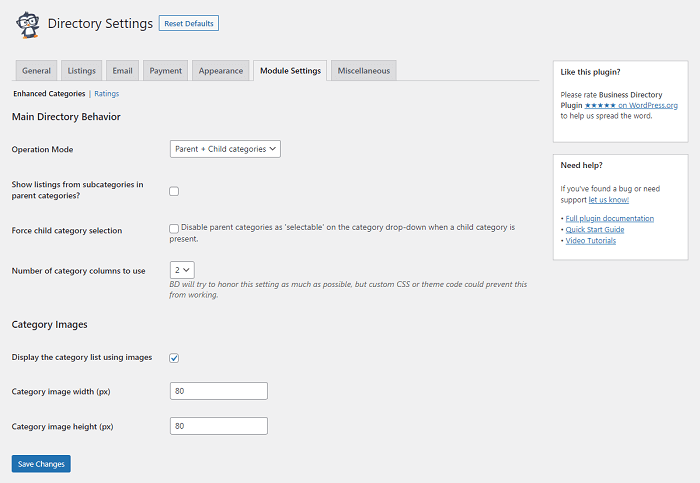
Task: Select the Appearance tab
Action: (221, 71)
